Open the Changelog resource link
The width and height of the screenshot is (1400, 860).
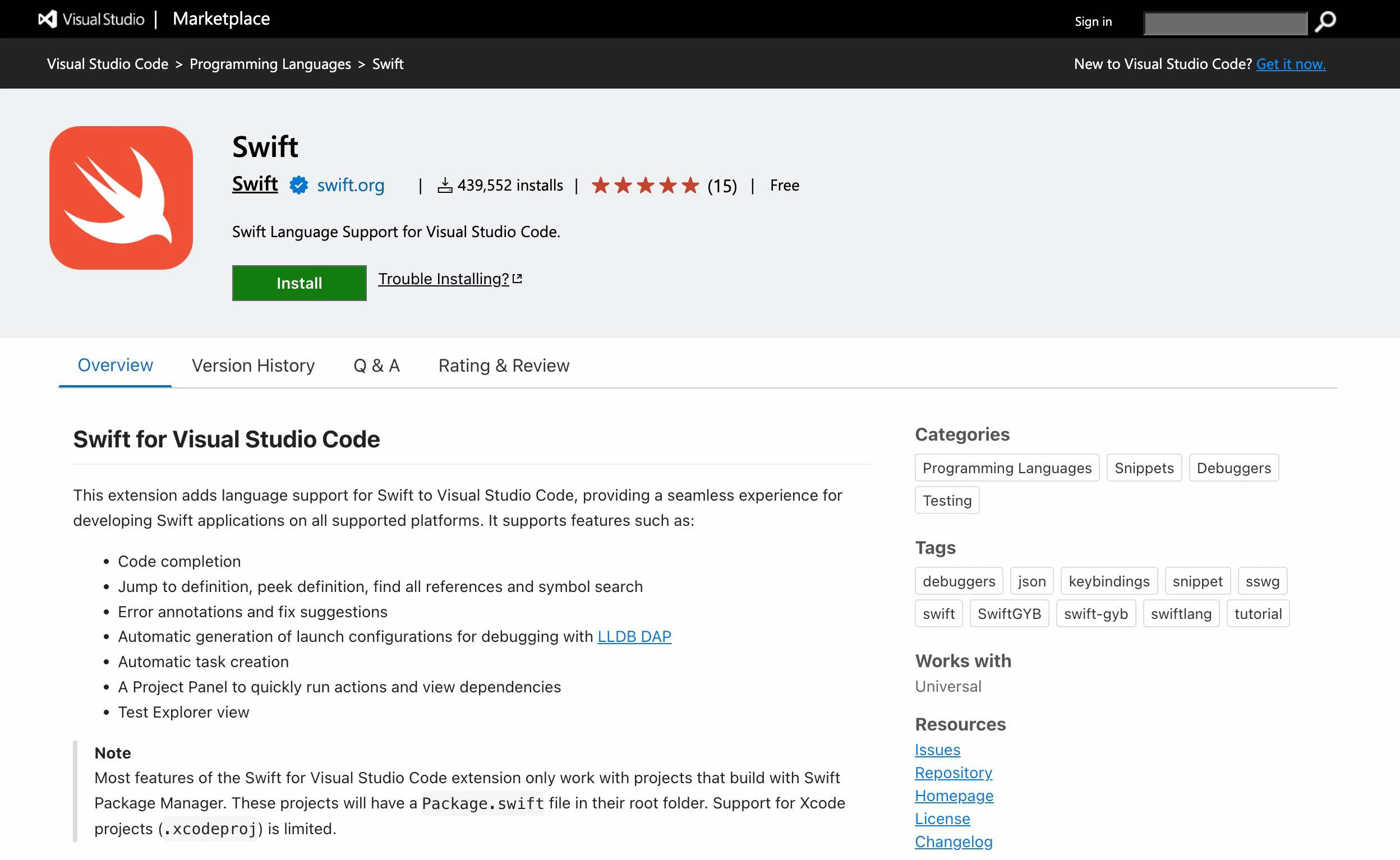coord(954,842)
